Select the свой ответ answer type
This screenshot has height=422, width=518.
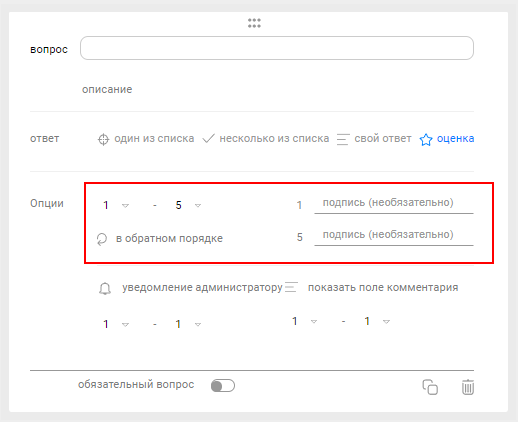click(383, 138)
